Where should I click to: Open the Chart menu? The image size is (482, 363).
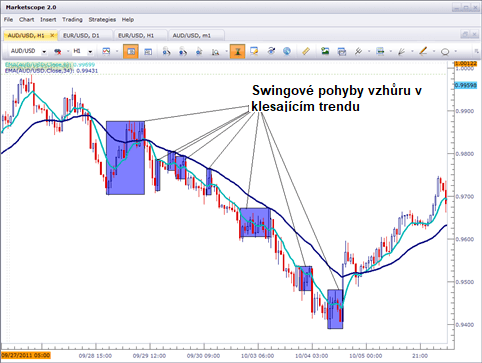tap(27, 20)
